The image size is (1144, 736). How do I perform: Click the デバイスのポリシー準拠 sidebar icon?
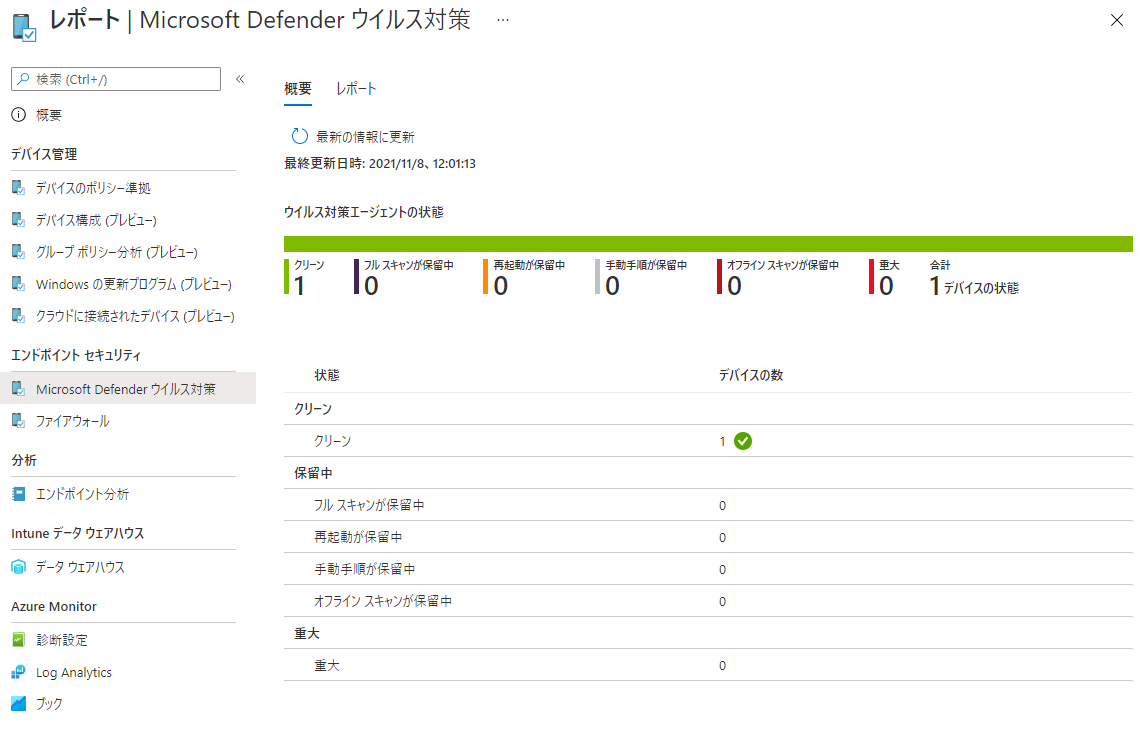pos(18,188)
